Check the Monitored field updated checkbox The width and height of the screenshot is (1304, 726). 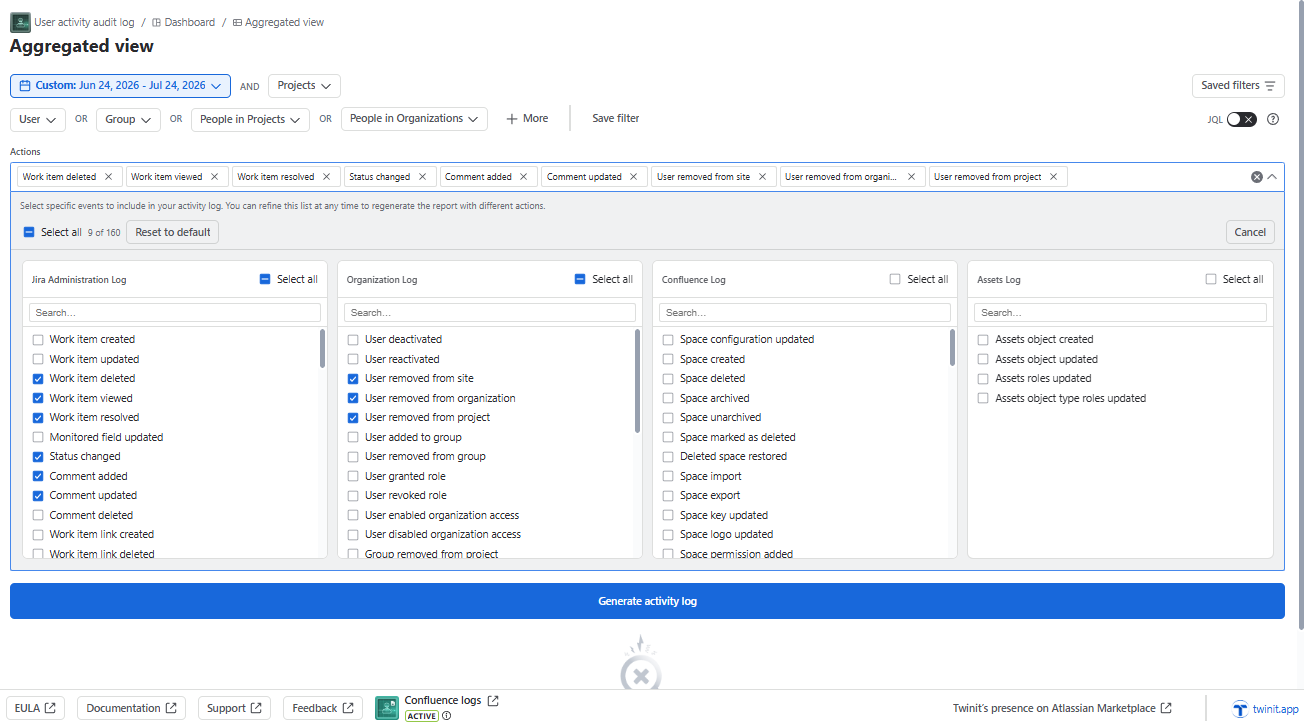38,437
